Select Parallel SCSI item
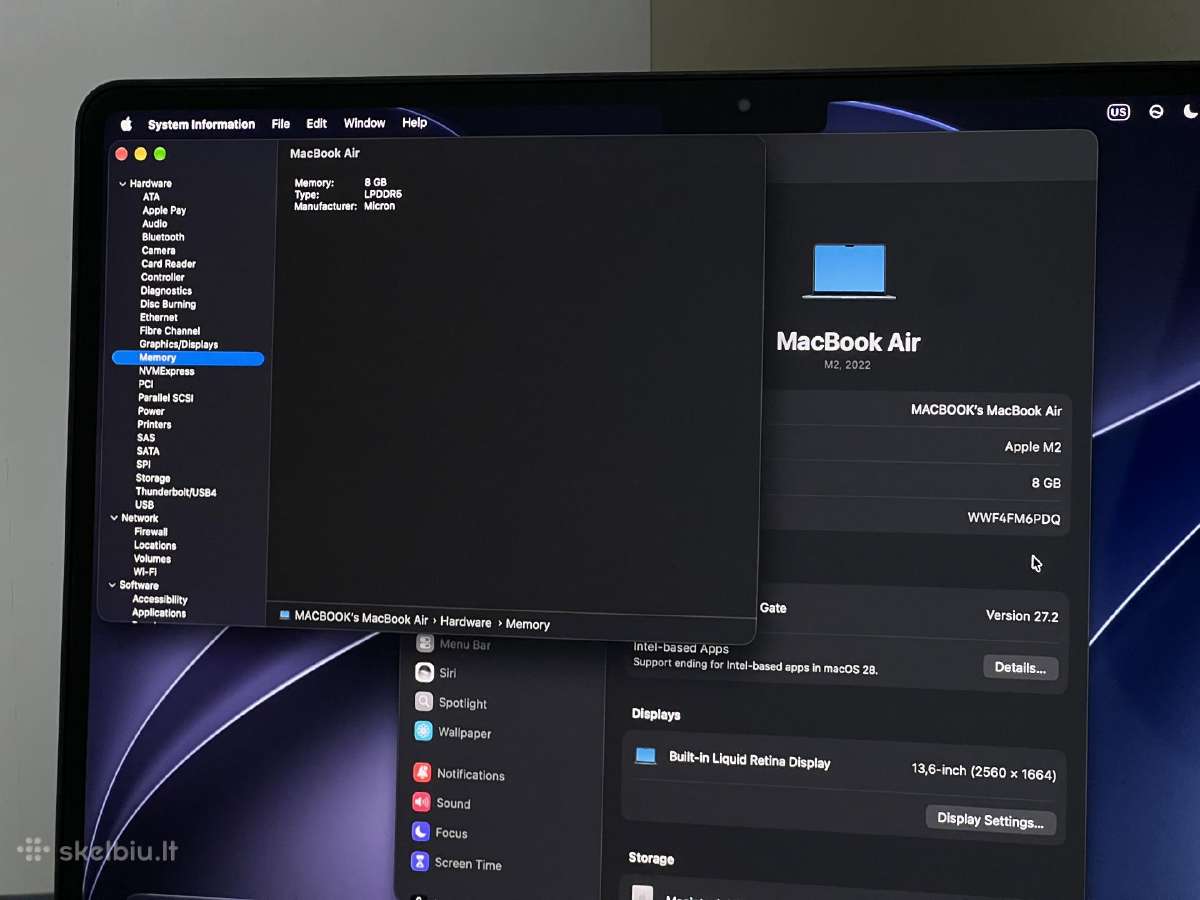The width and height of the screenshot is (1200, 900). [x=166, y=398]
